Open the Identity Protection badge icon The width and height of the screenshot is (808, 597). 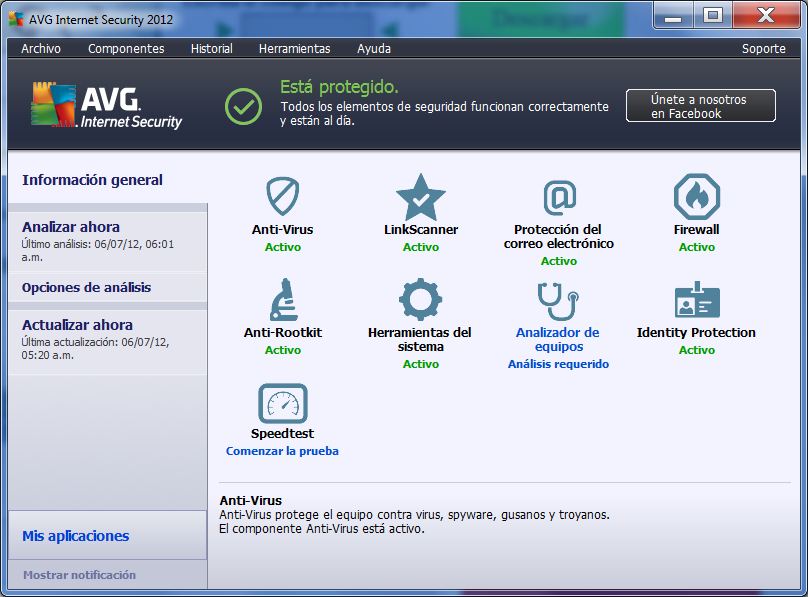pos(697,300)
